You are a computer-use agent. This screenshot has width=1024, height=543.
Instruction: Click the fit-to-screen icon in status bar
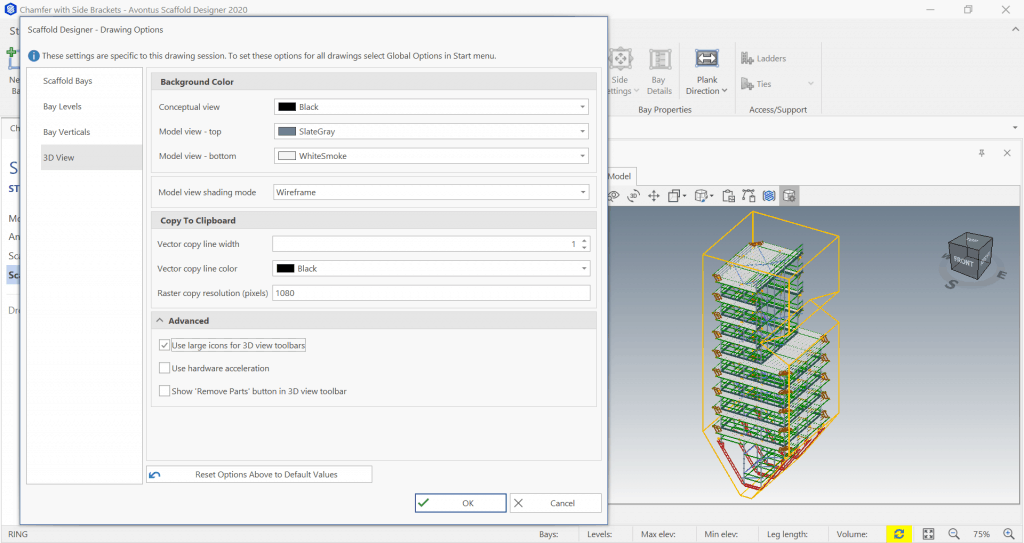pos(928,534)
